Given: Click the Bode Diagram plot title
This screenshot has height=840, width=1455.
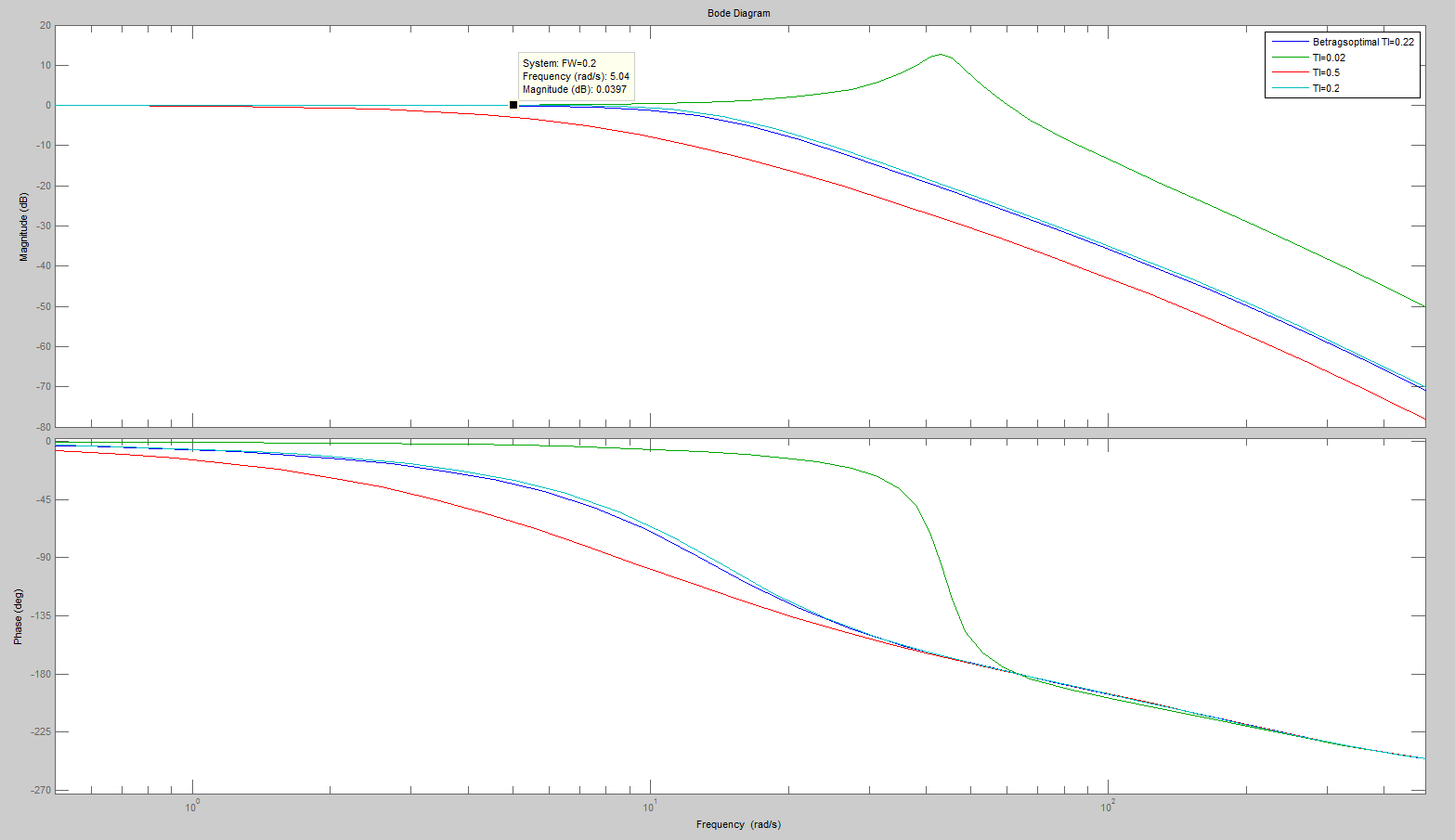Looking at the screenshot, I should click(738, 13).
